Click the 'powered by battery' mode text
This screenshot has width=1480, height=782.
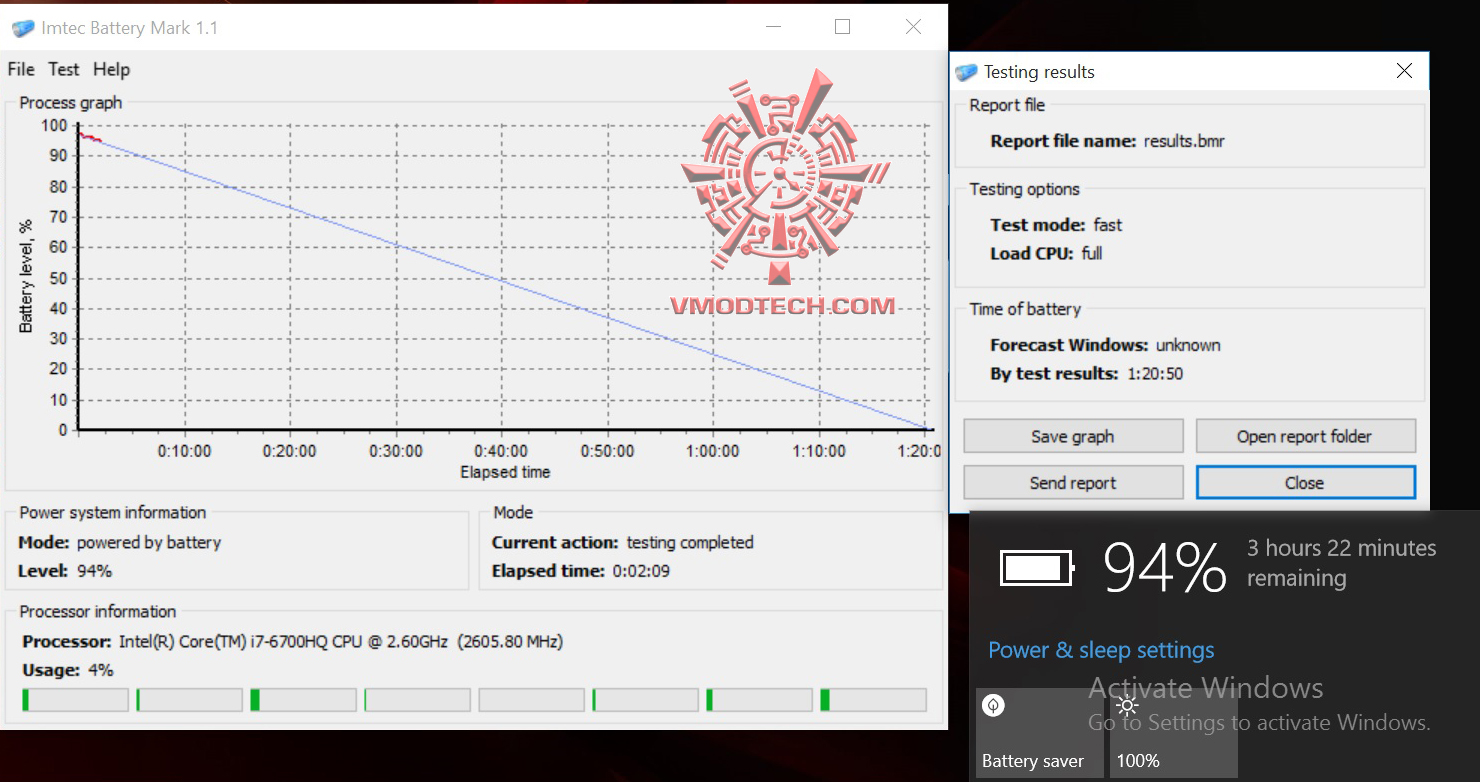149,542
